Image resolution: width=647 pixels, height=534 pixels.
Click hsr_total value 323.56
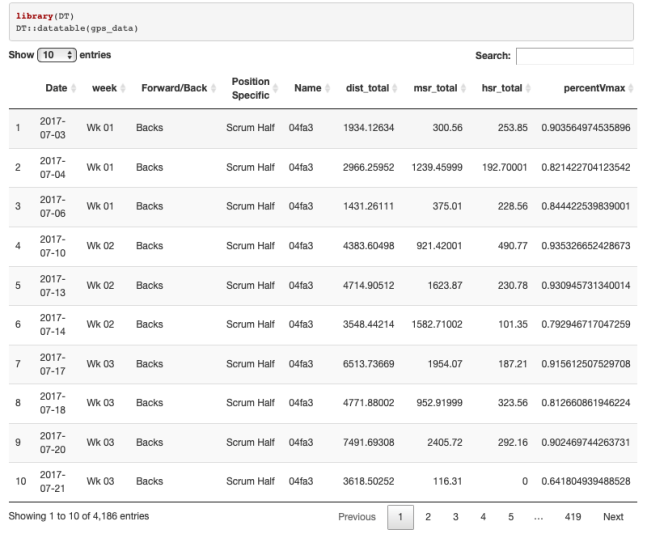pyautogui.click(x=512, y=403)
